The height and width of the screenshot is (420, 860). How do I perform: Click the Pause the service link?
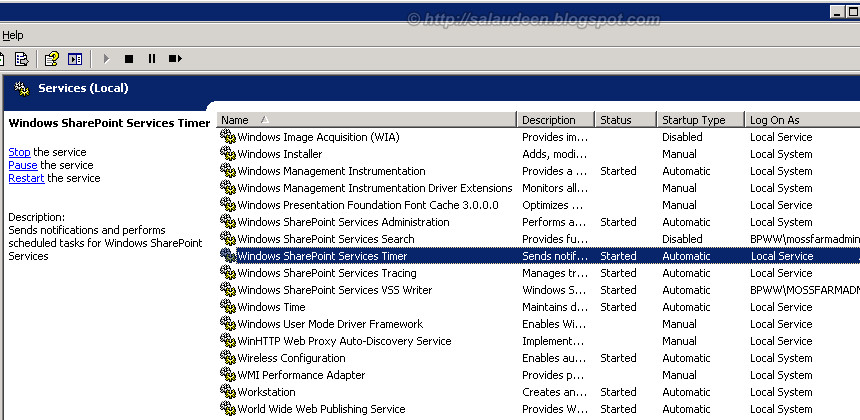[23, 165]
